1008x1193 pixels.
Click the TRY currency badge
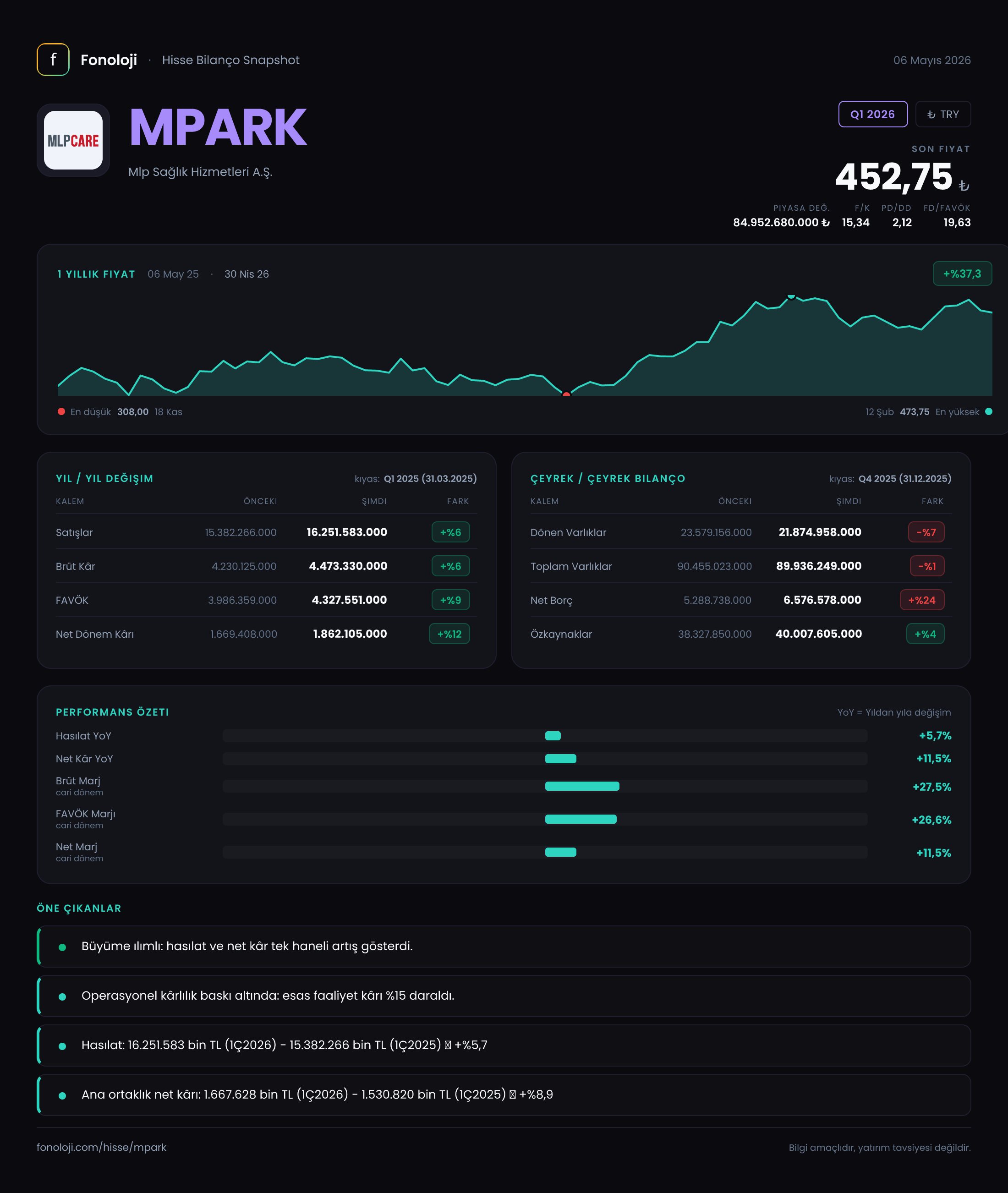tap(943, 114)
